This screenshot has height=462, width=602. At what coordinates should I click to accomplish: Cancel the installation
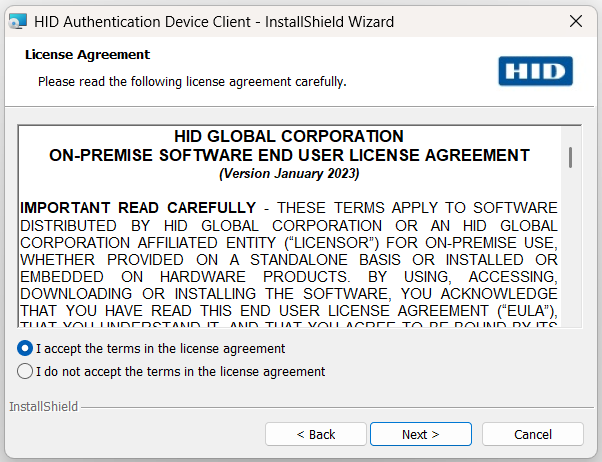point(533,434)
